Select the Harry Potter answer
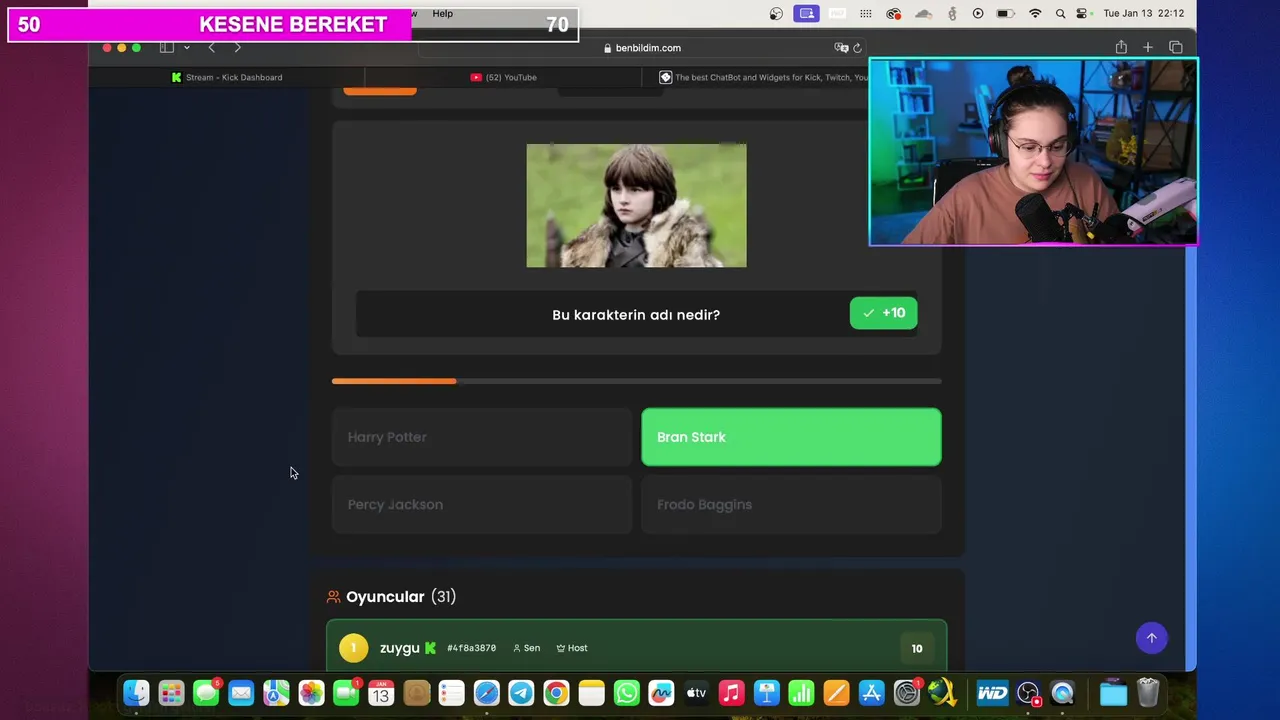 [x=482, y=437]
